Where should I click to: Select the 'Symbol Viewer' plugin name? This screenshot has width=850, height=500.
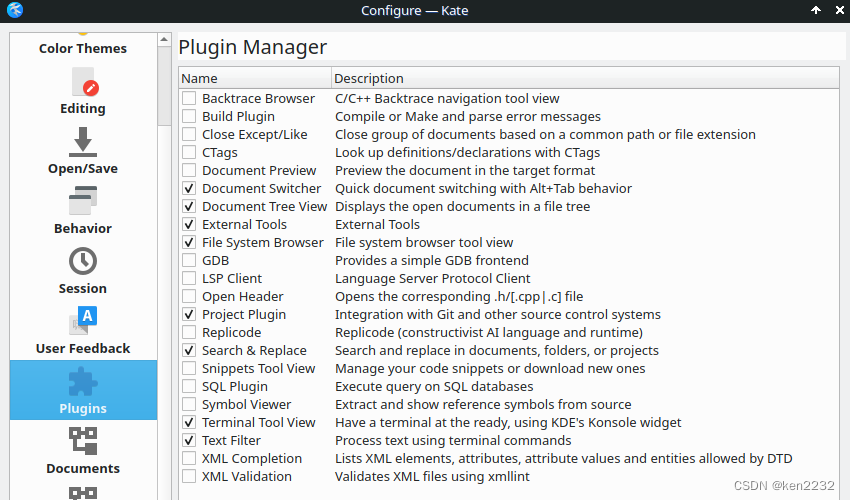pos(246,404)
